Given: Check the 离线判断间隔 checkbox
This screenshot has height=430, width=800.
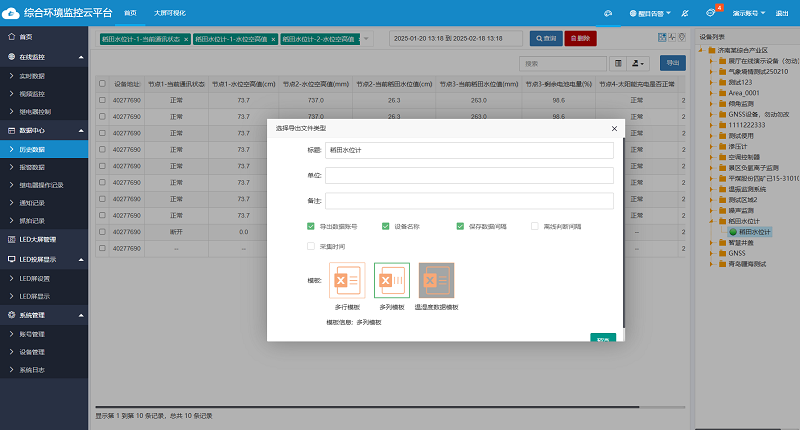Looking at the screenshot, I should pos(535,226).
